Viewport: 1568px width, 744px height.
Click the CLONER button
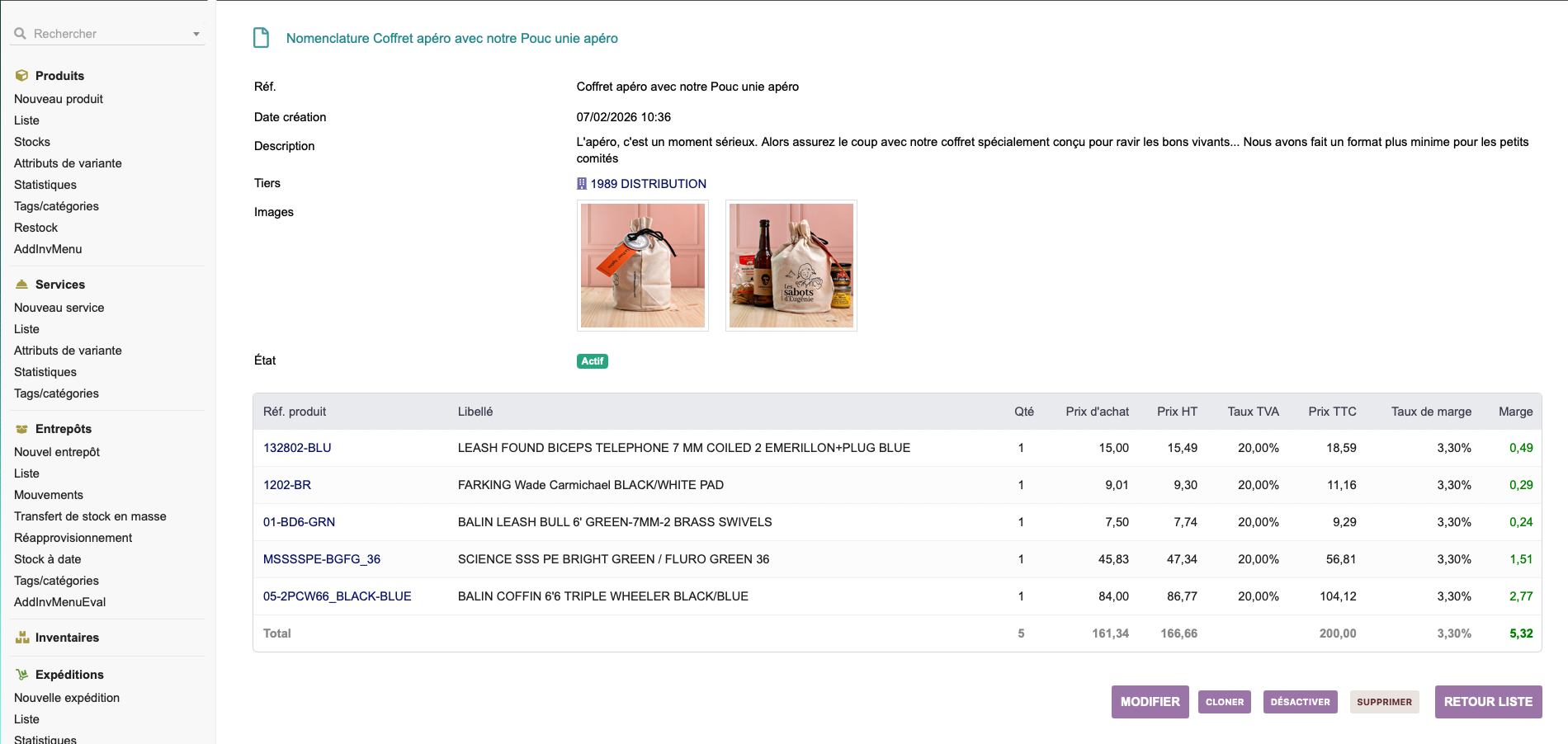pyautogui.click(x=1224, y=702)
